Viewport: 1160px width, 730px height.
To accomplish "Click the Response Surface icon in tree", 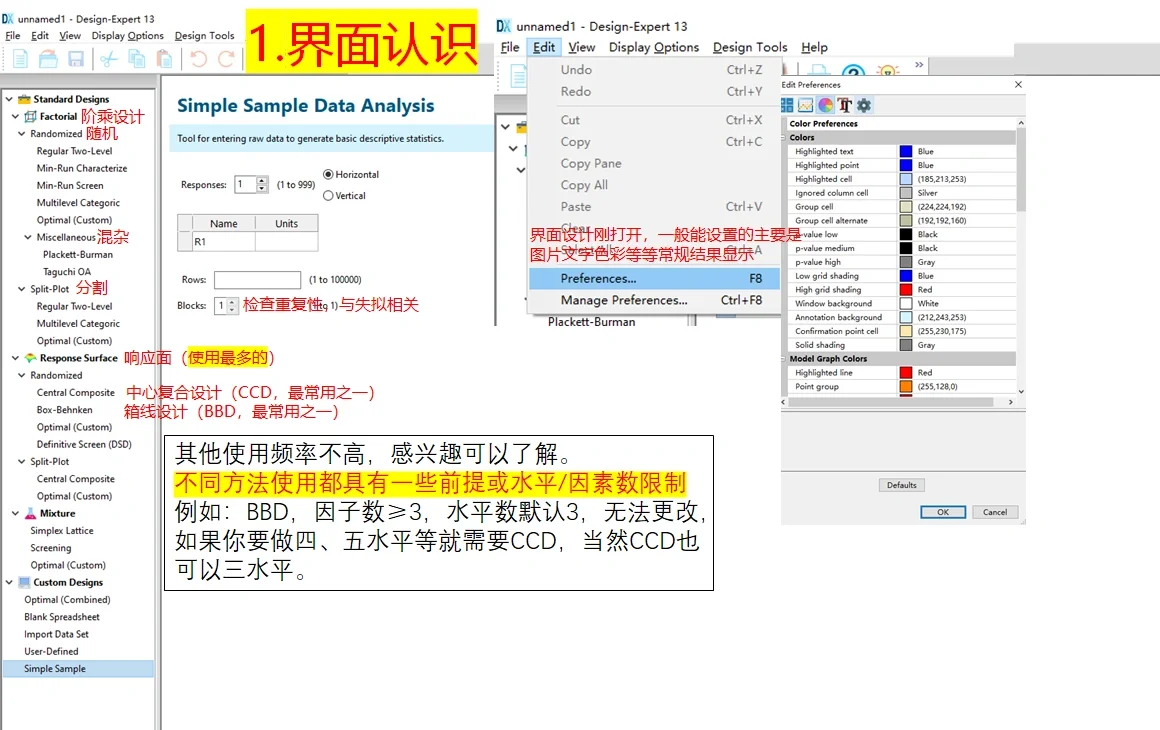I will pos(30,358).
